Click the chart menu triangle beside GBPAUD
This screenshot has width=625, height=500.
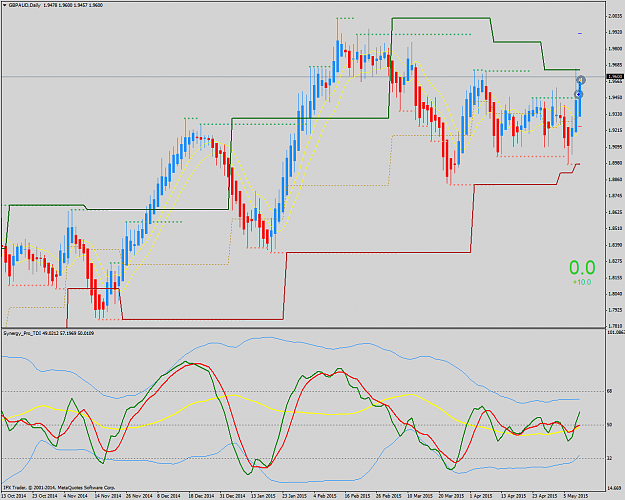point(5,6)
